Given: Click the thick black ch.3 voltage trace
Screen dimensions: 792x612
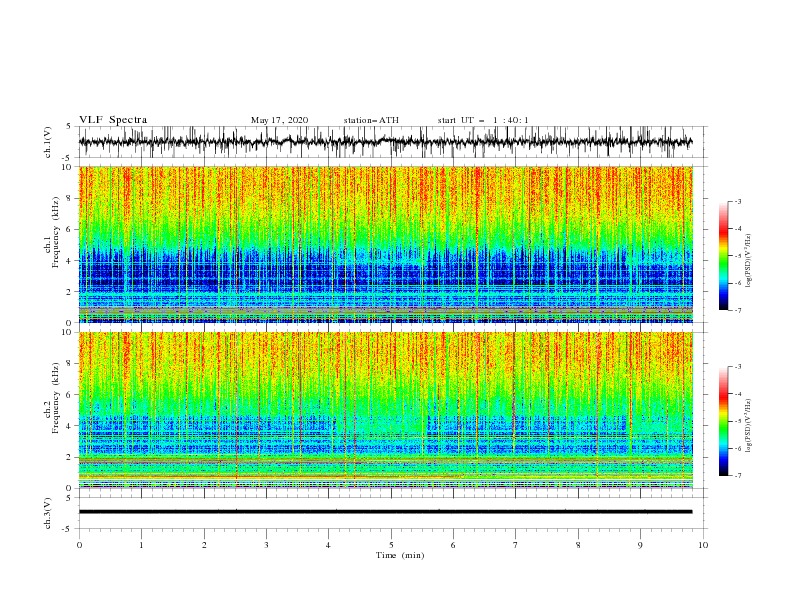Looking at the screenshot, I should tap(385, 512).
